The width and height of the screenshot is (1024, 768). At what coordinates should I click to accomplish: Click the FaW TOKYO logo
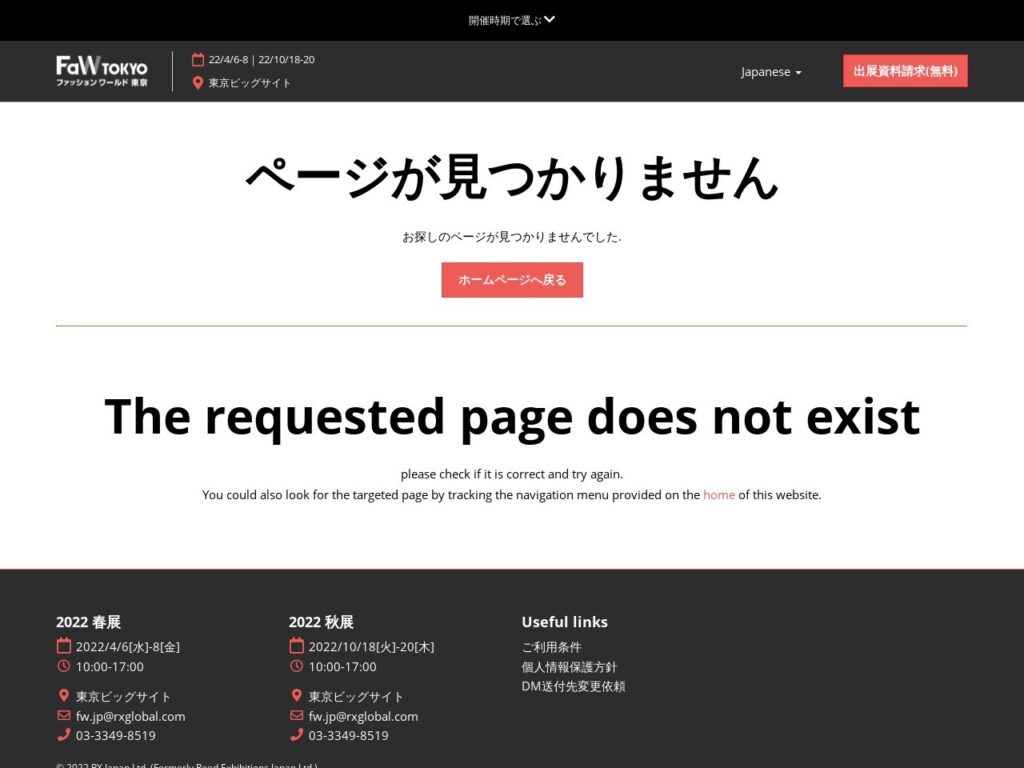coord(102,71)
